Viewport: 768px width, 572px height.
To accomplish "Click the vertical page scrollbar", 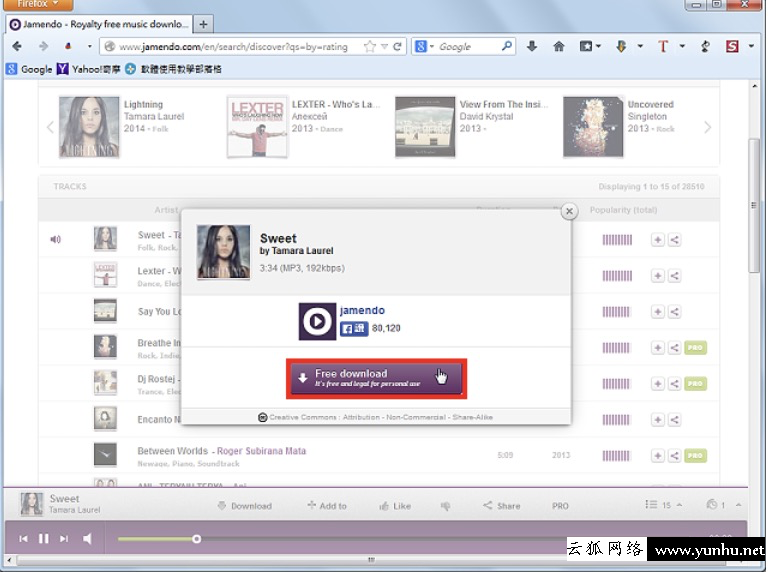I will coord(754,206).
